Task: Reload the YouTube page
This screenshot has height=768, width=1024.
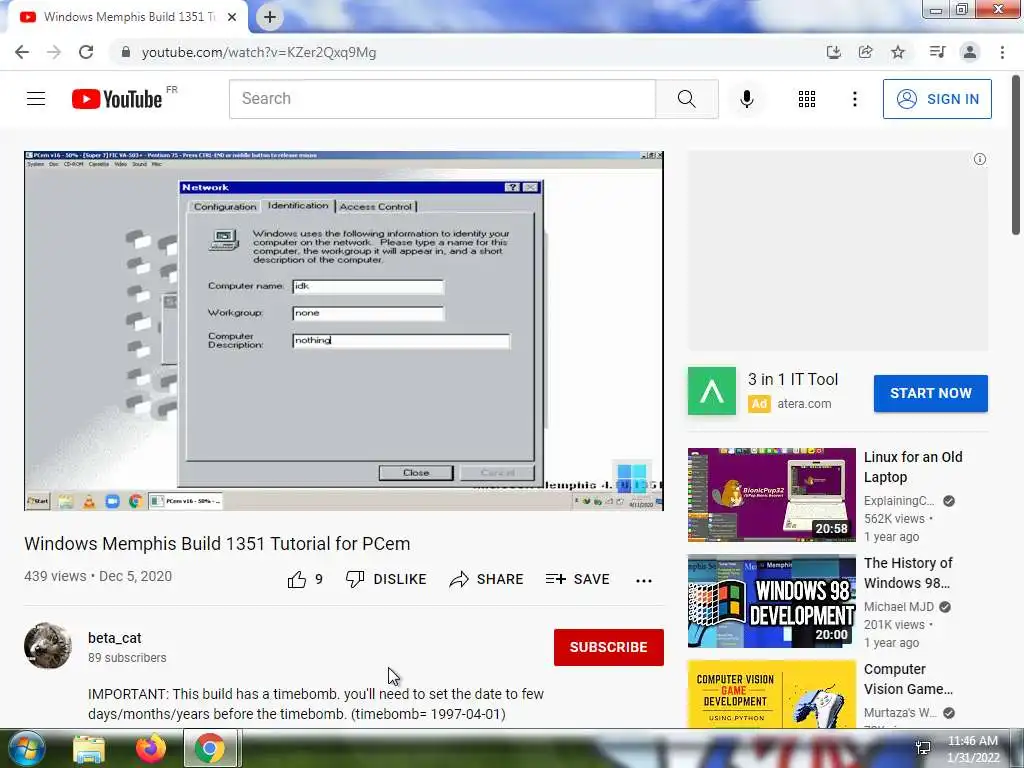Action: [x=86, y=52]
